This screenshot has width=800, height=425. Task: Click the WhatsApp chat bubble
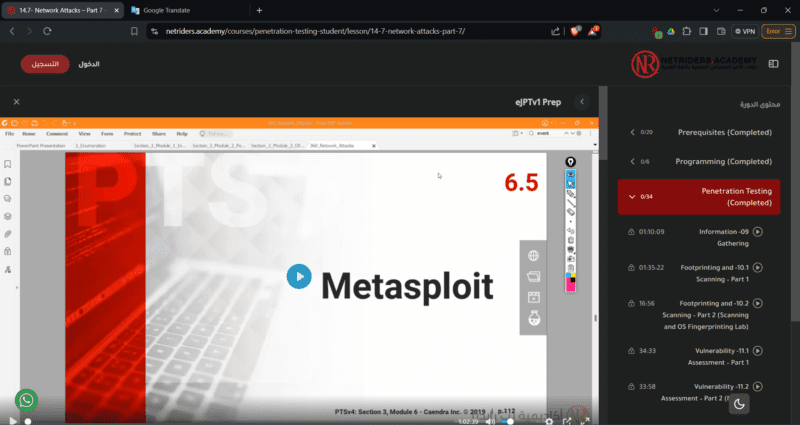(26, 401)
